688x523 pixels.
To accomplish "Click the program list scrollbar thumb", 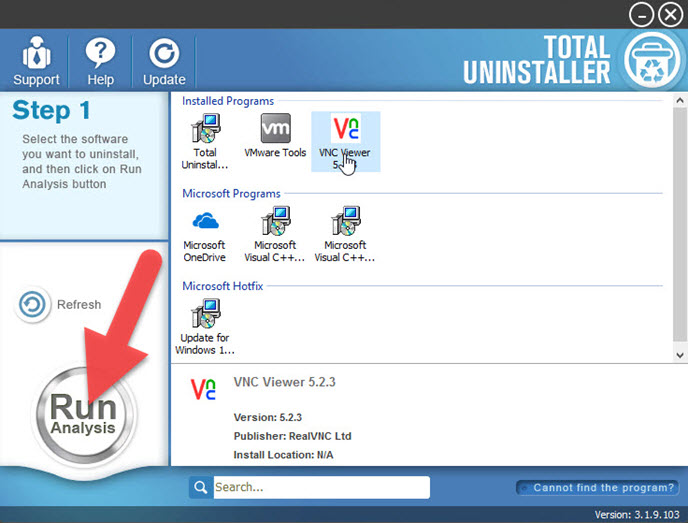I will pos(680,223).
